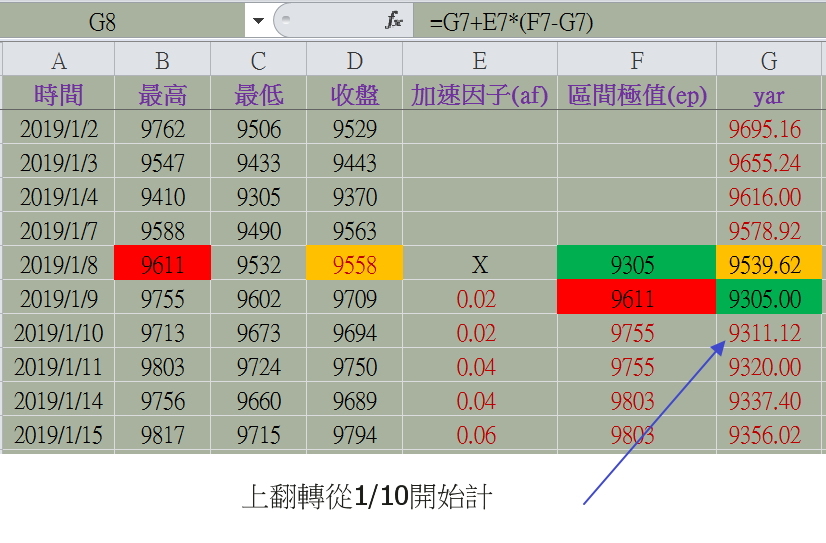Click the fx Insert Function icon

394,21
